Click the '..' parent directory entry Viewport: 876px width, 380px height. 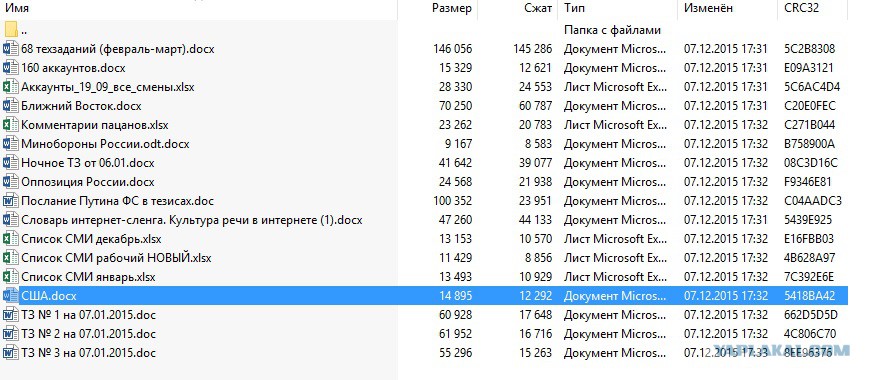coord(24,32)
